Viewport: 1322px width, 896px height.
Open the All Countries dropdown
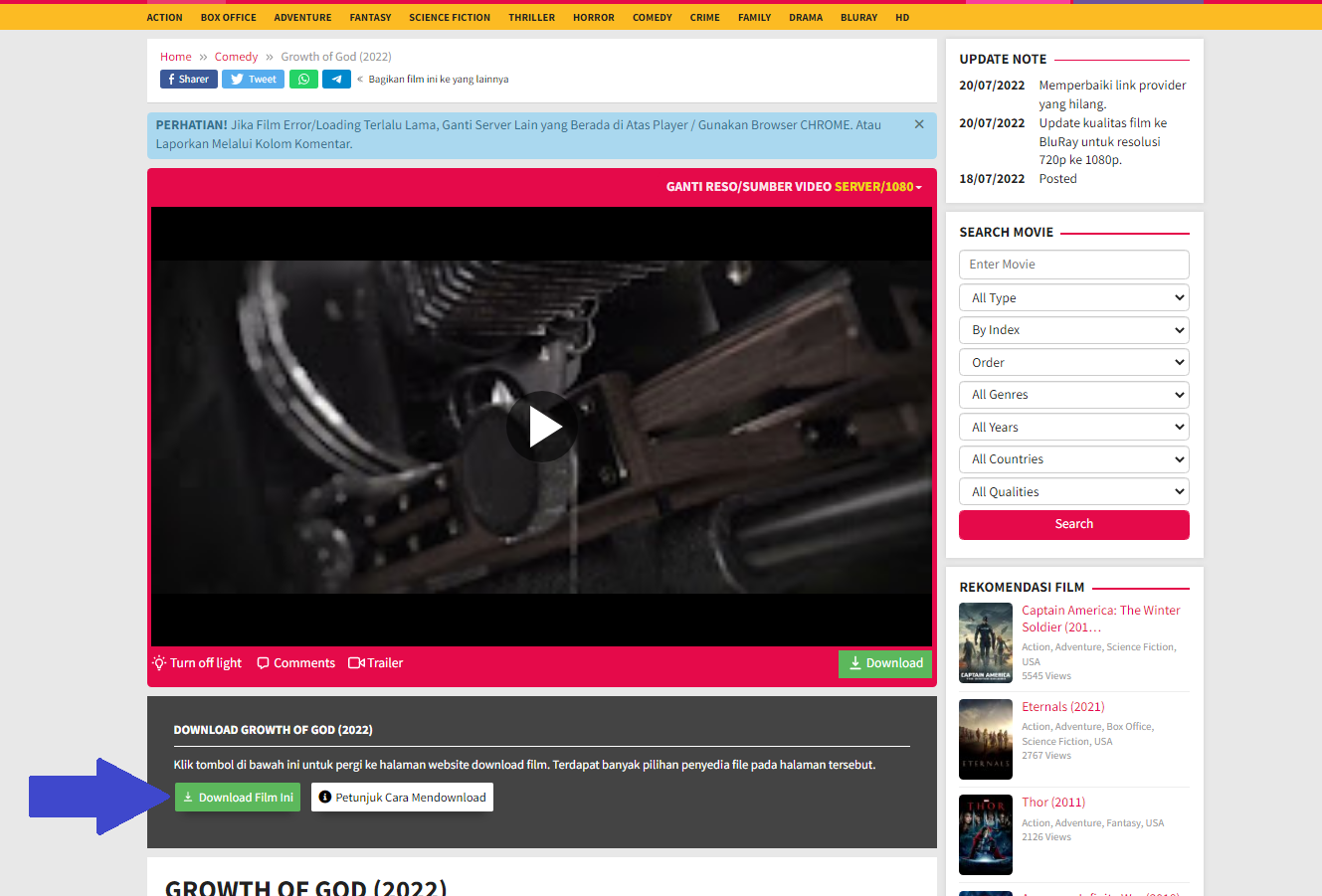(x=1074, y=459)
